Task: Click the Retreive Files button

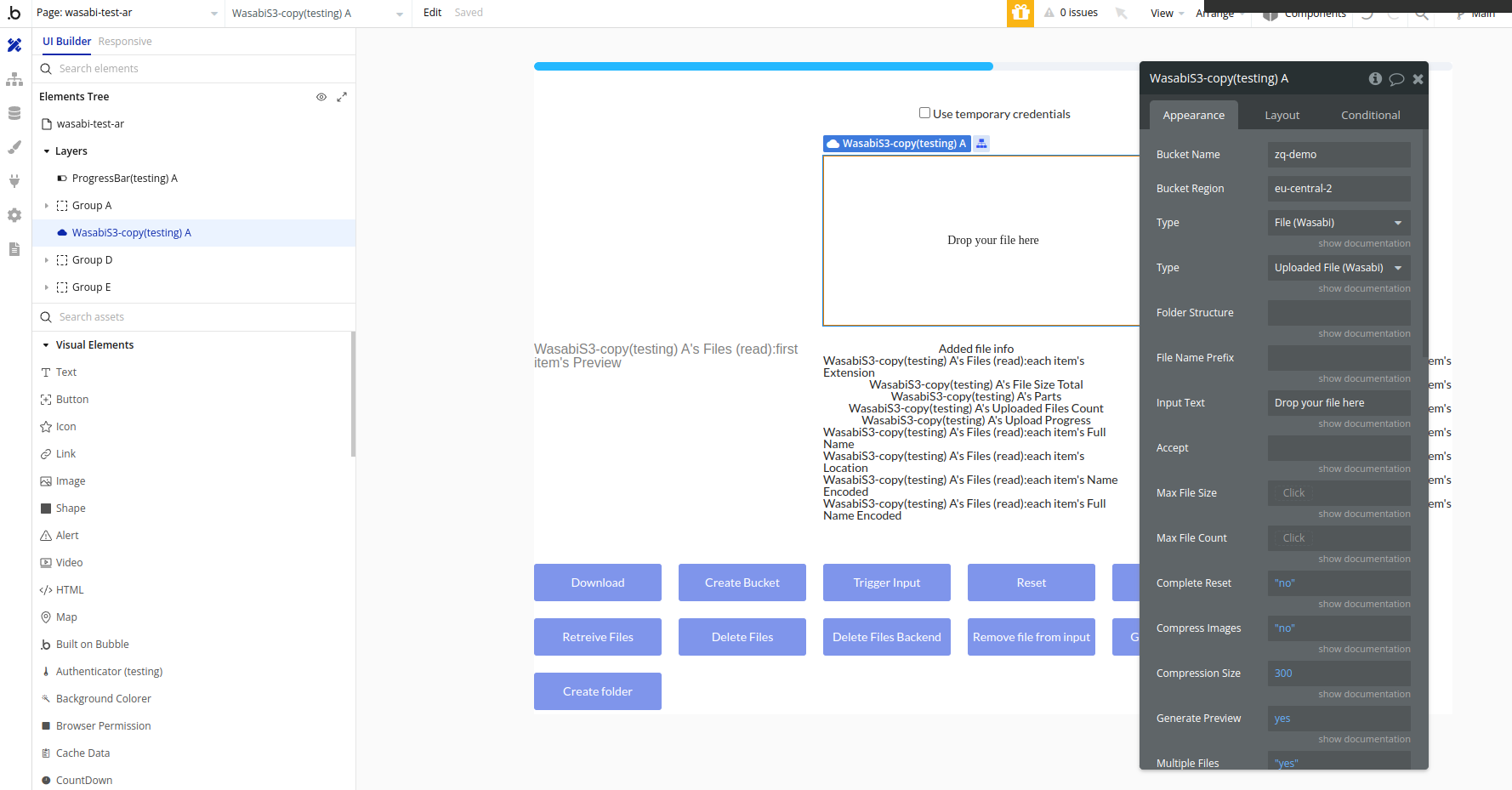Action: pyautogui.click(x=598, y=637)
